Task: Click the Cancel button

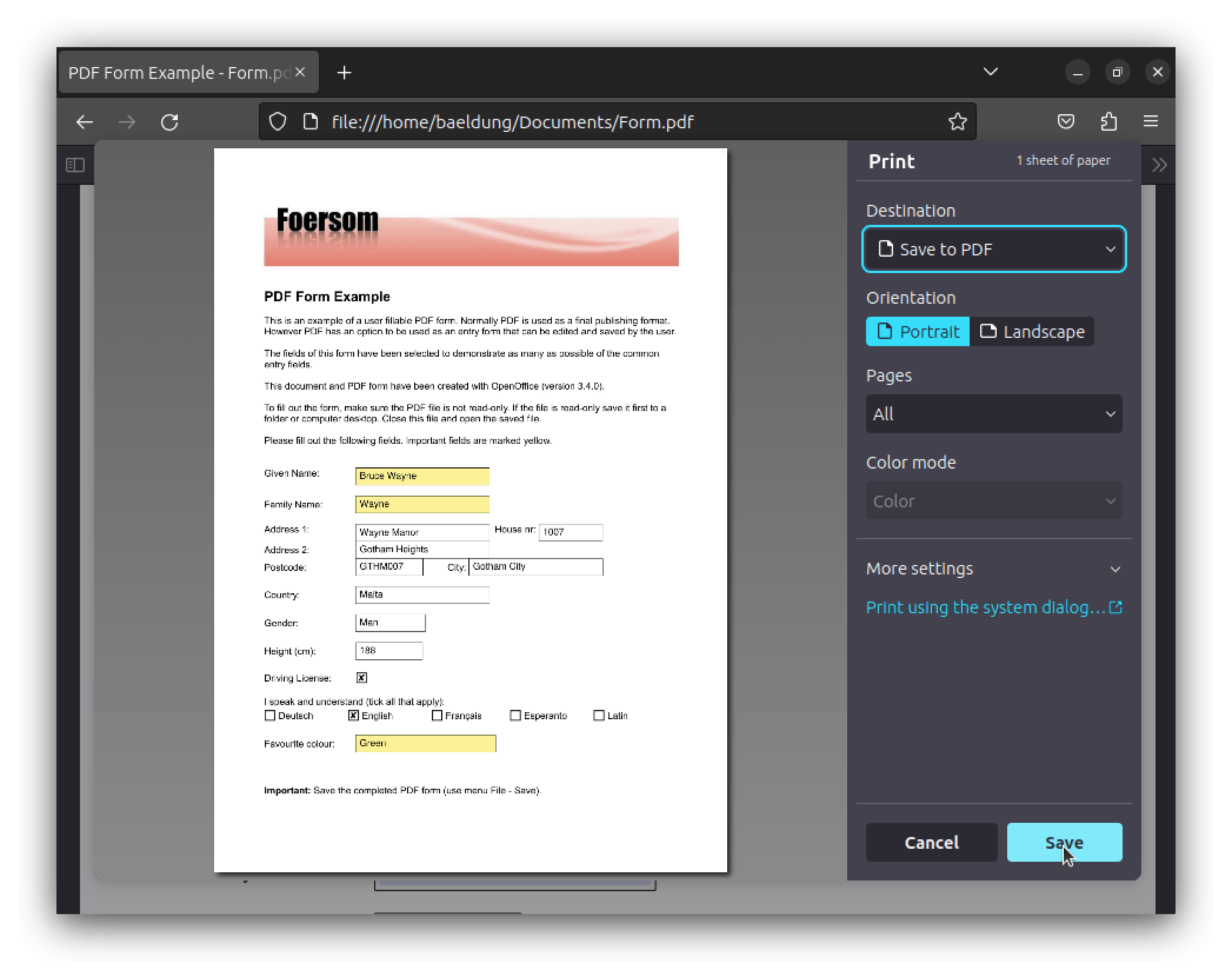Action: click(931, 842)
